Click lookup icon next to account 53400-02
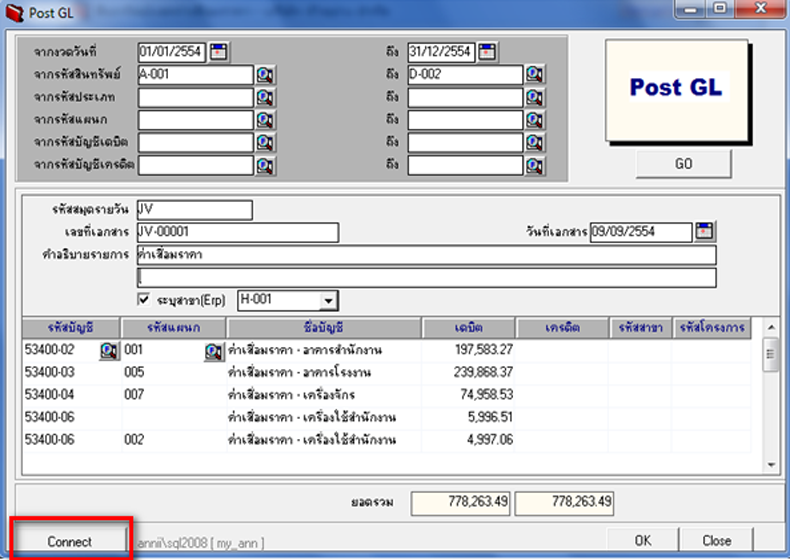The width and height of the screenshot is (790, 560). click(109, 350)
